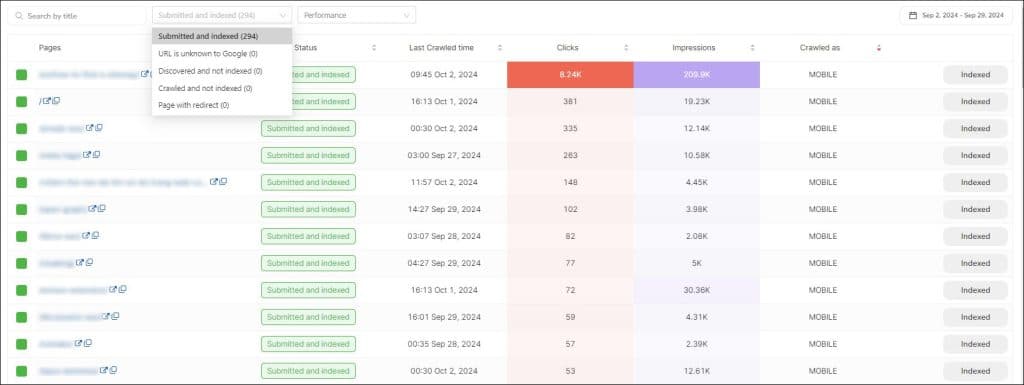Toggle green checkbox in 77-clicks row

[x=22, y=263]
